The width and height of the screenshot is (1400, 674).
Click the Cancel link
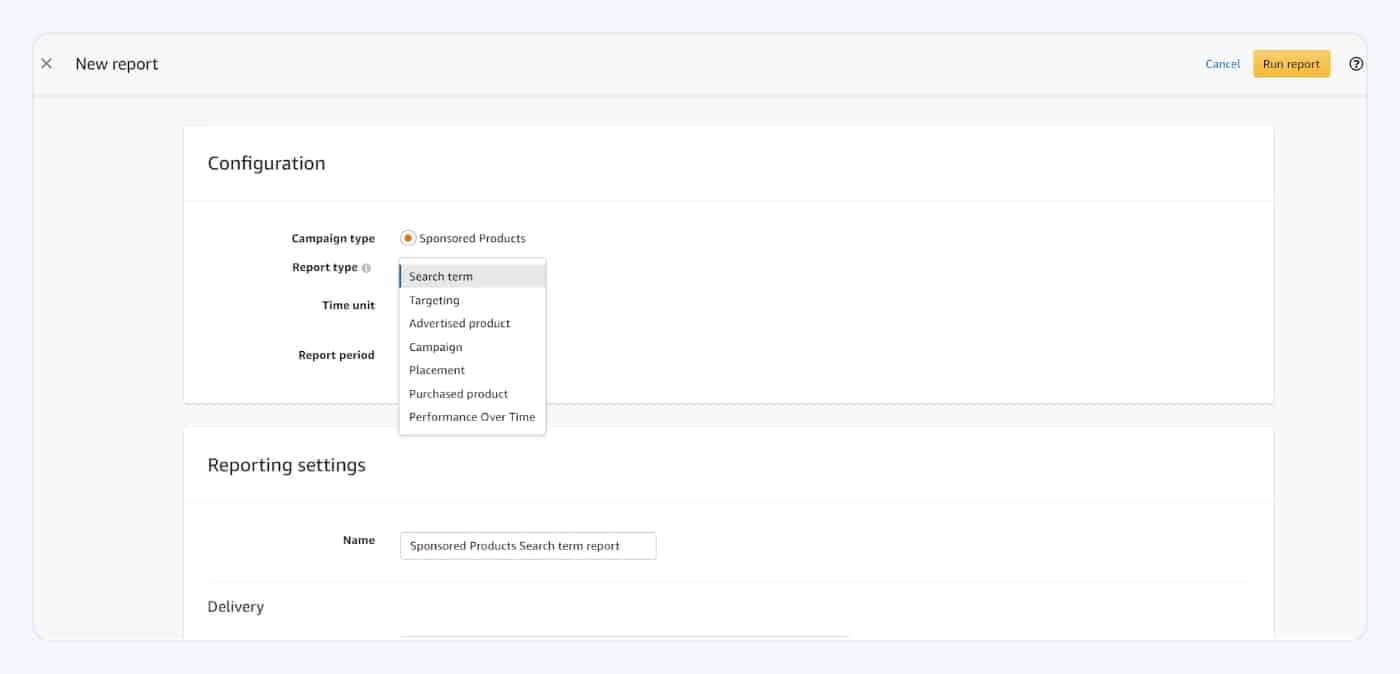pyautogui.click(x=1222, y=64)
